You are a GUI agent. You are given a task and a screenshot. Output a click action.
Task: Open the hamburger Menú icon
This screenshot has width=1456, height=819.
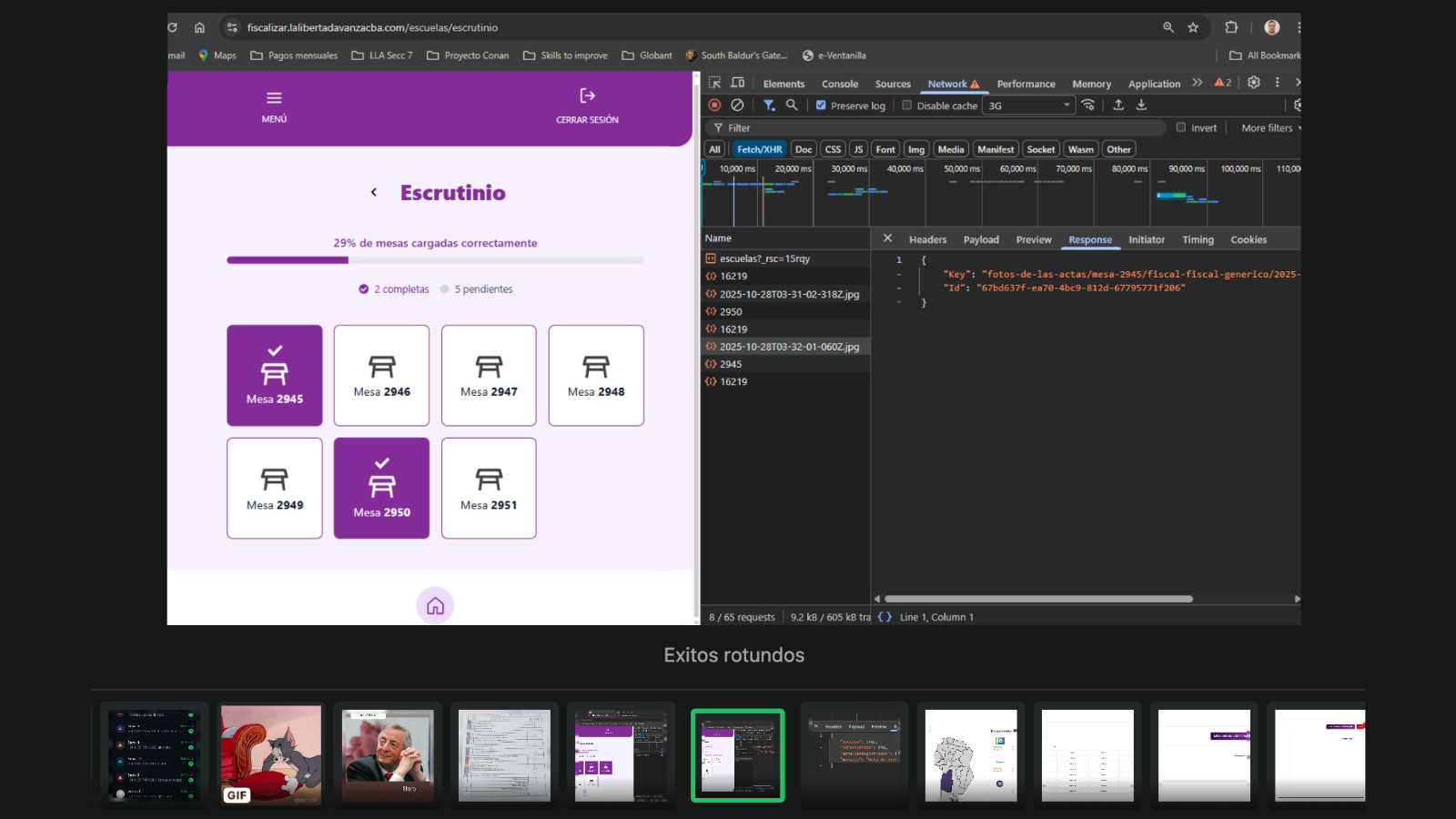(x=274, y=98)
